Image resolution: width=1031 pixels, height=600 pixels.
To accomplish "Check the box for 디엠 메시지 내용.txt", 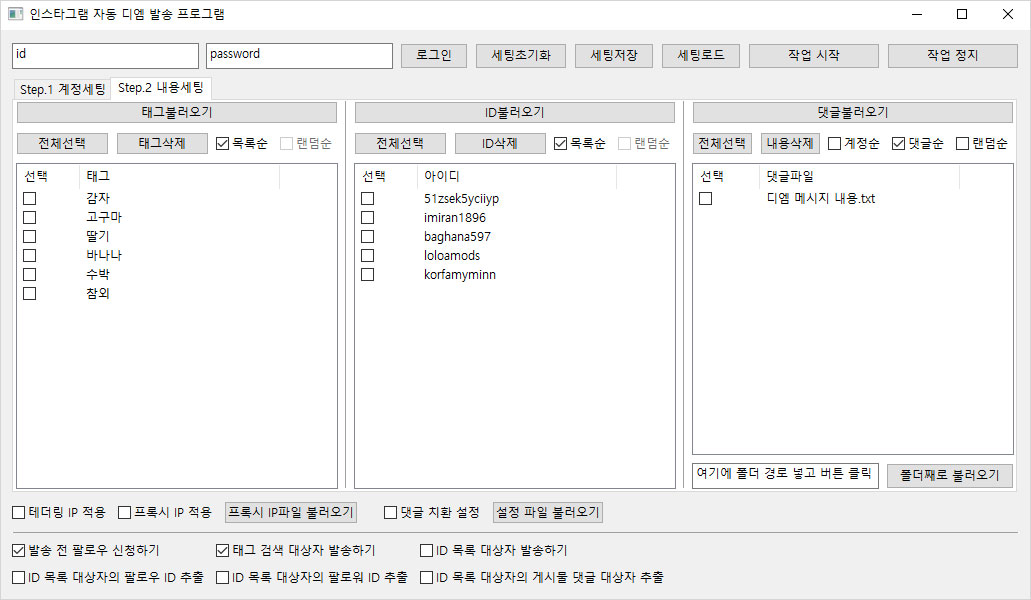I will [x=706, y=198].
